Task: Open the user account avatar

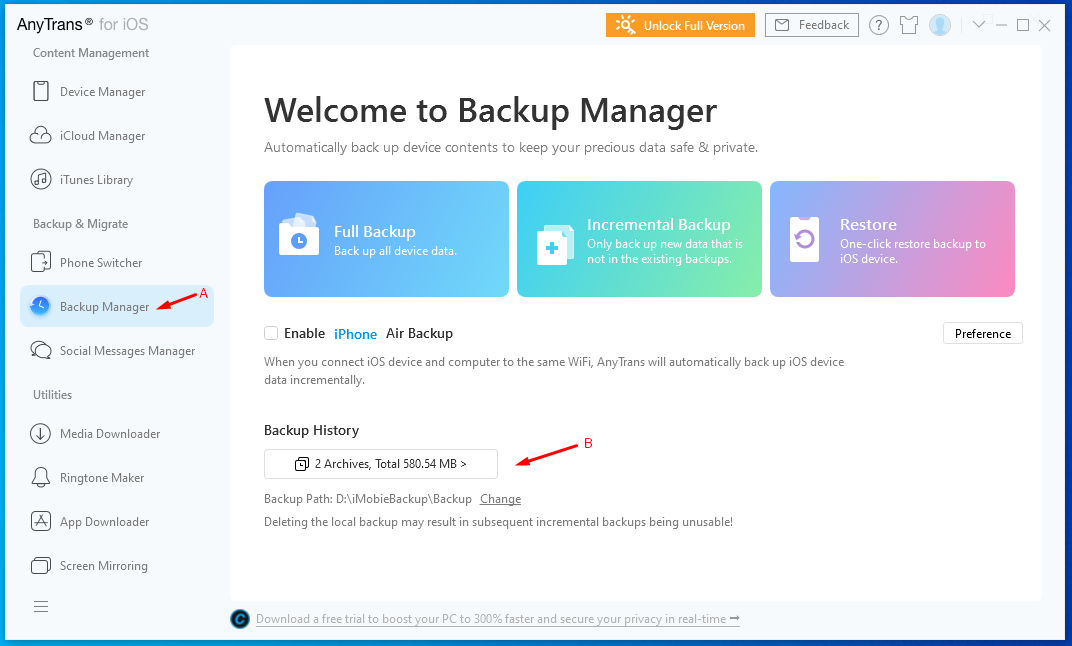Action: pos(940,25)
